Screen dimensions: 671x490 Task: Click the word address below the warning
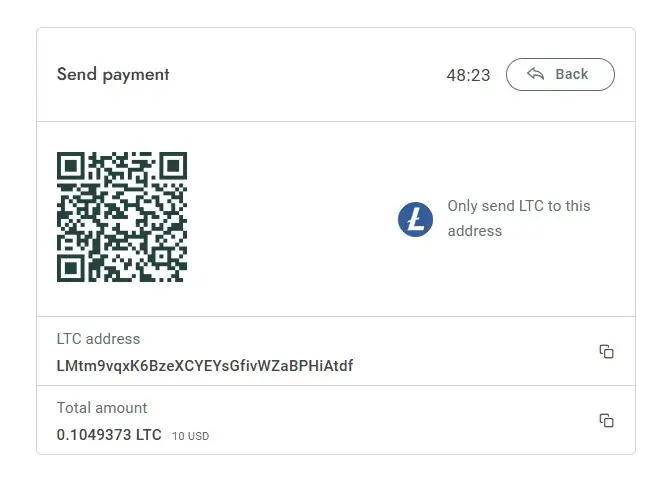tap(475, 231)
